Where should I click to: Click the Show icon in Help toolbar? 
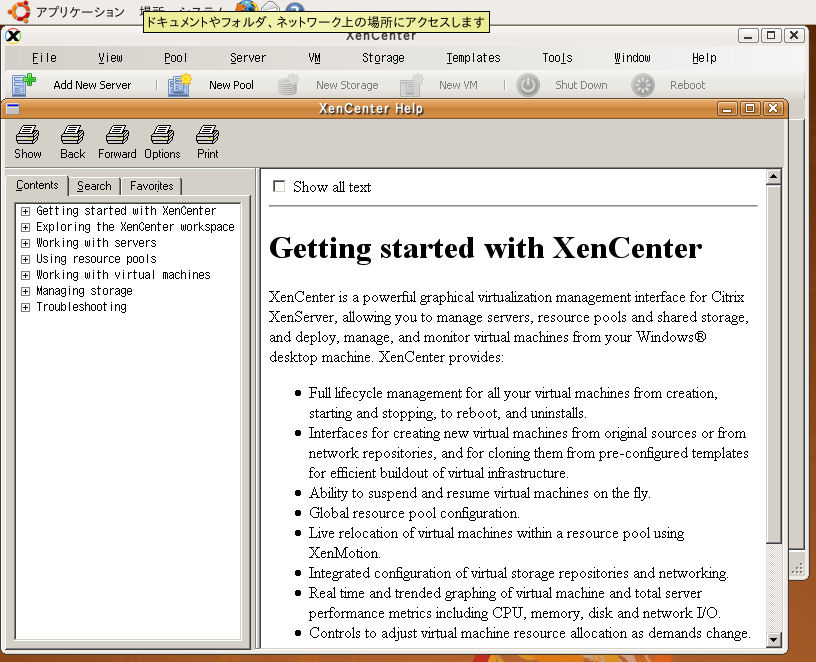(27, 135)
